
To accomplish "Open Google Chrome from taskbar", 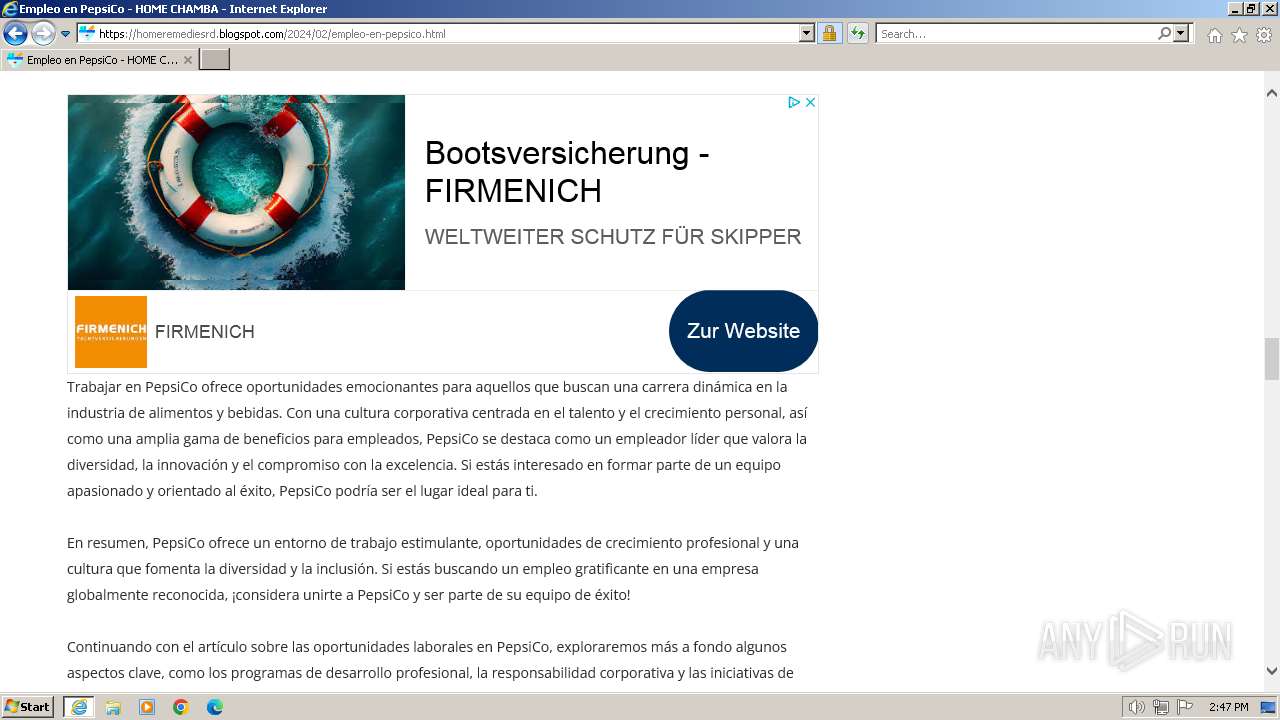I will 181,707.
